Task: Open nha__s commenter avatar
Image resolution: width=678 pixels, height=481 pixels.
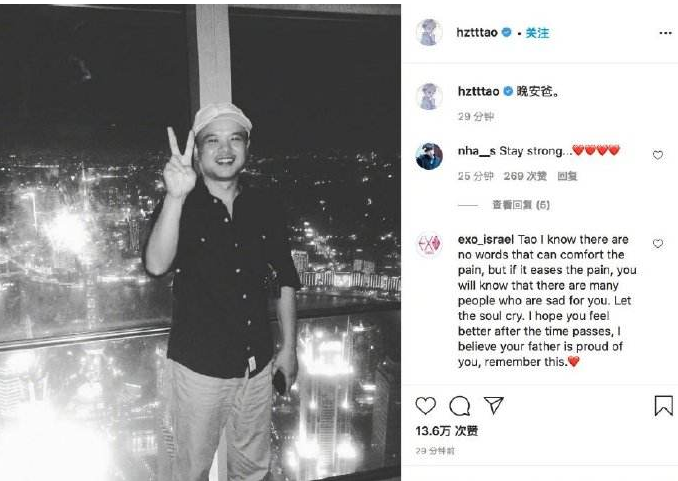Action: pyautogui.click(x=429, y=156)
